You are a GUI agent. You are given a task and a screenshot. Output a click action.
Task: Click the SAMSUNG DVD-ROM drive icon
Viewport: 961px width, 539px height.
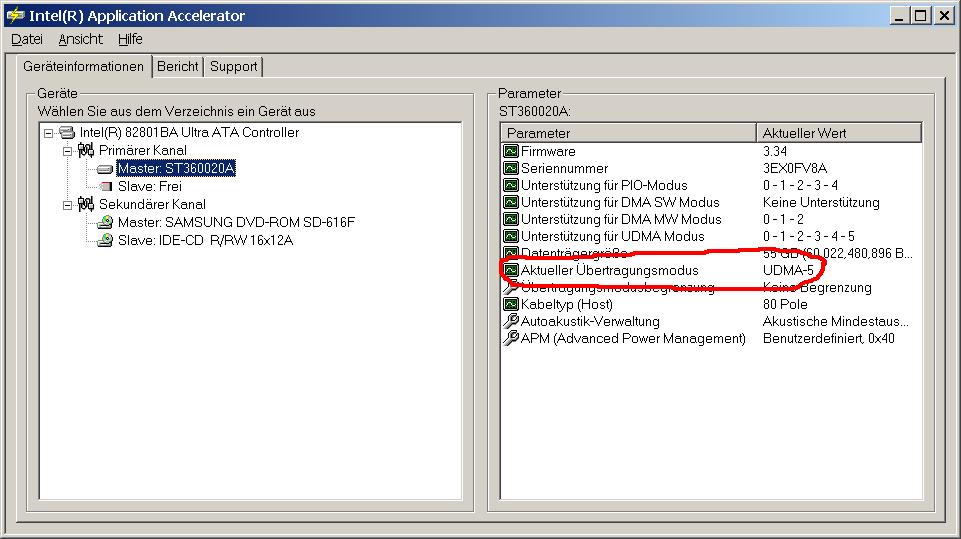105,222
